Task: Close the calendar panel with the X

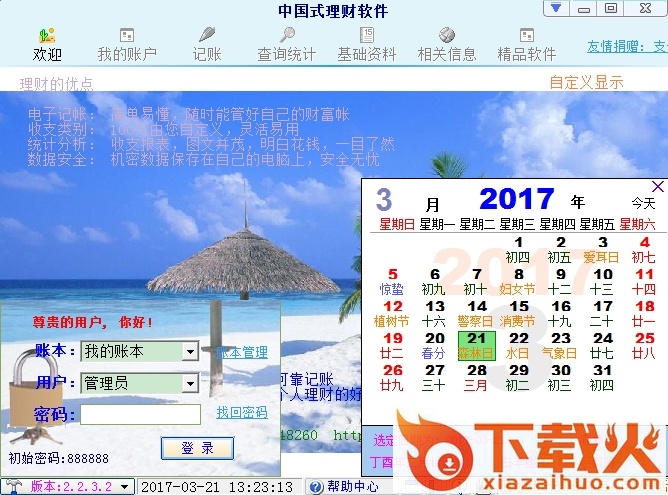Action: [657, 187]
